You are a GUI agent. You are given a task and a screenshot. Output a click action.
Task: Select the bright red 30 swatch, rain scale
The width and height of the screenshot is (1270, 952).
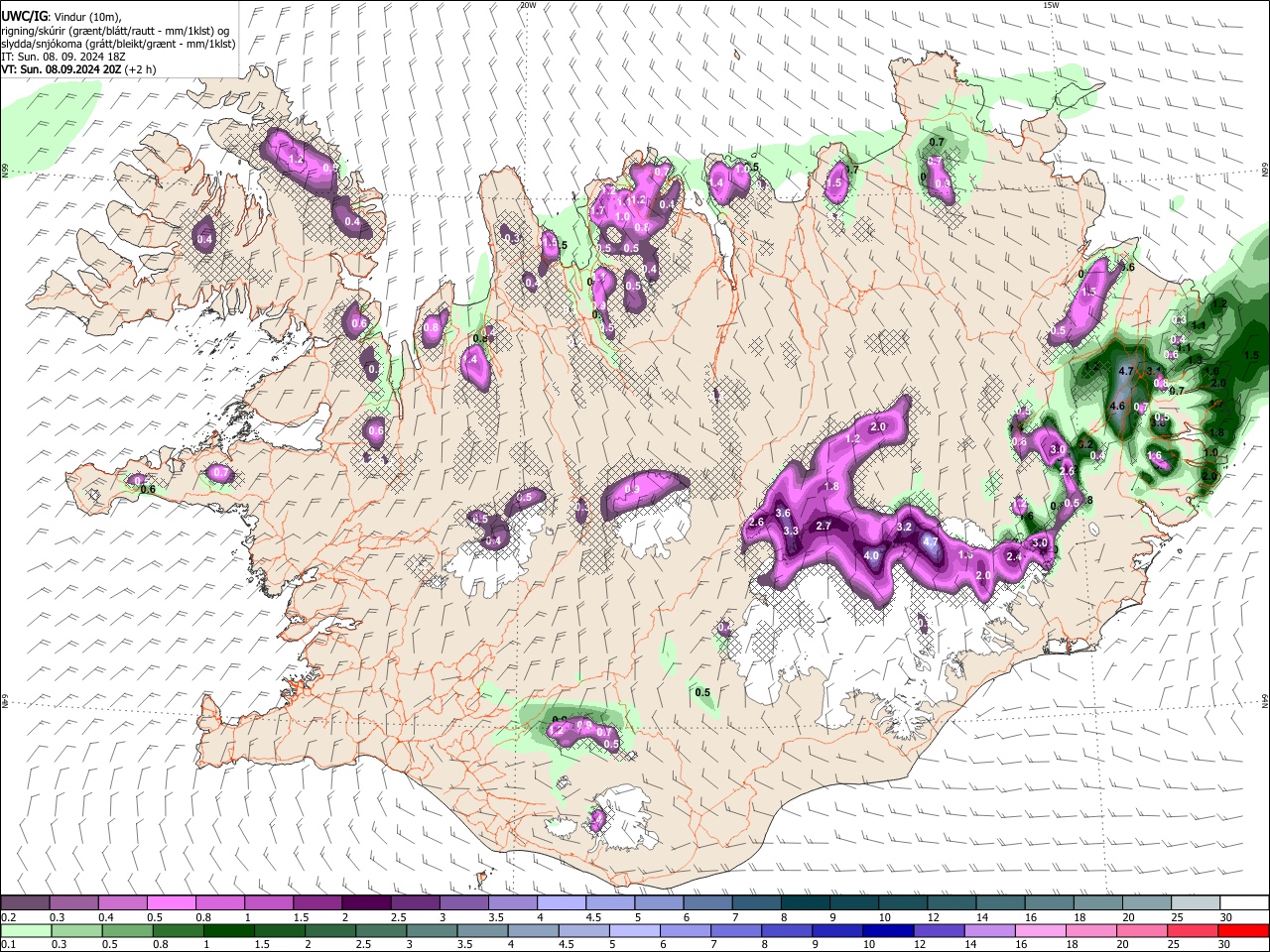pyautogui.click(x=1242, y=930)
